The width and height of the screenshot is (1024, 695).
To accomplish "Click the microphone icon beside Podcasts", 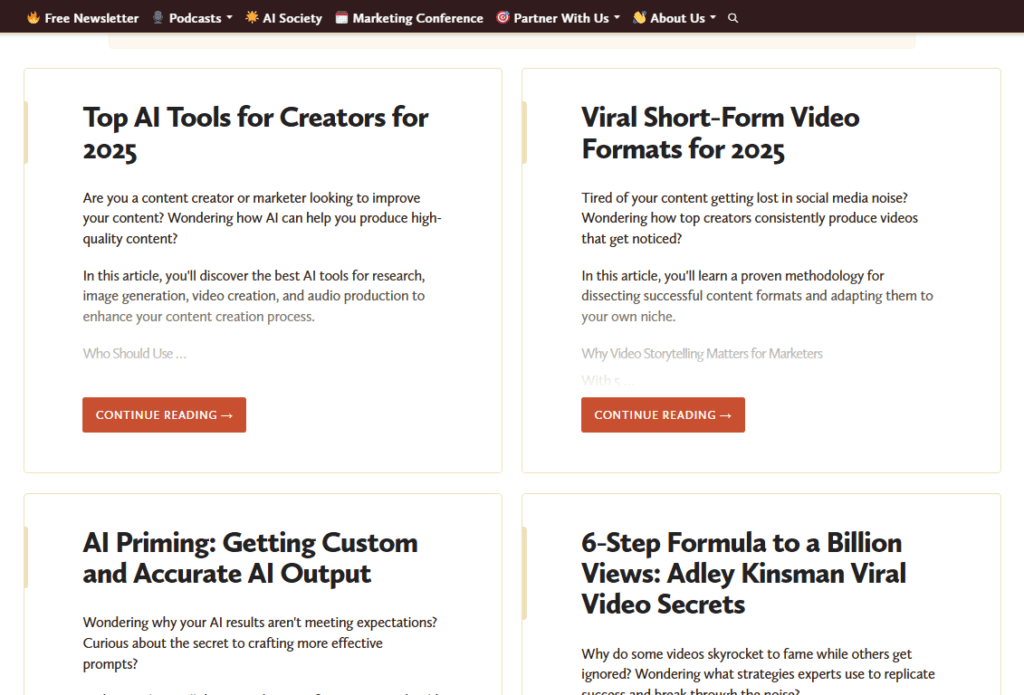I will click(157, 18).
